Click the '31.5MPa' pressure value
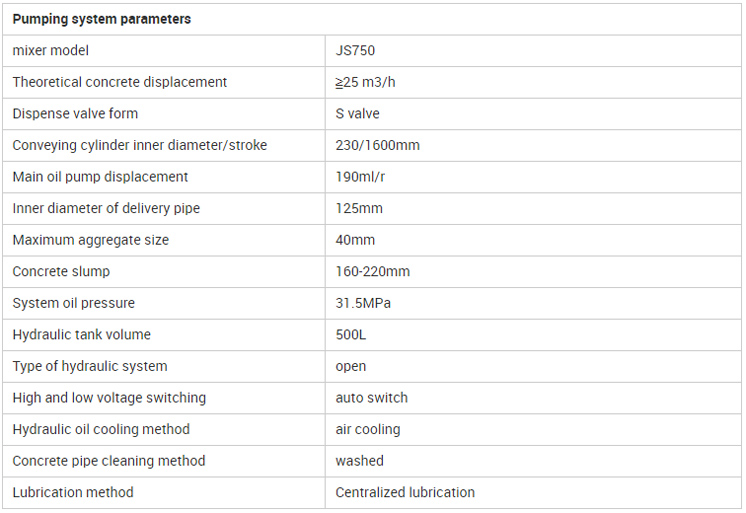This screenshot has width=746, height=513. tap(363, 303)
